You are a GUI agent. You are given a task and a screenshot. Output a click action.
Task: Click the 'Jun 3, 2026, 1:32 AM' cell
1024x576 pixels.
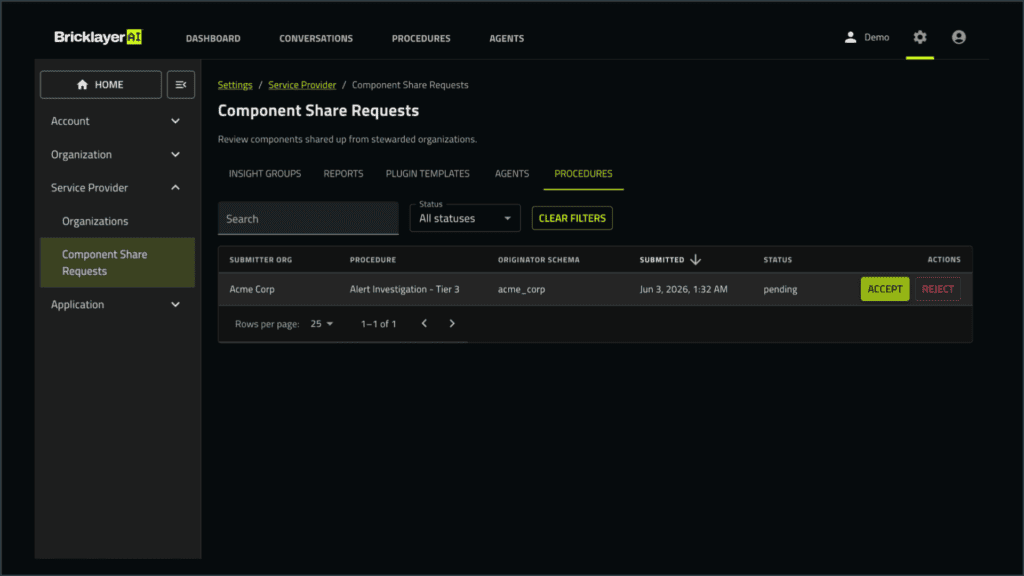pyautogui.click(x=683, y=289)
